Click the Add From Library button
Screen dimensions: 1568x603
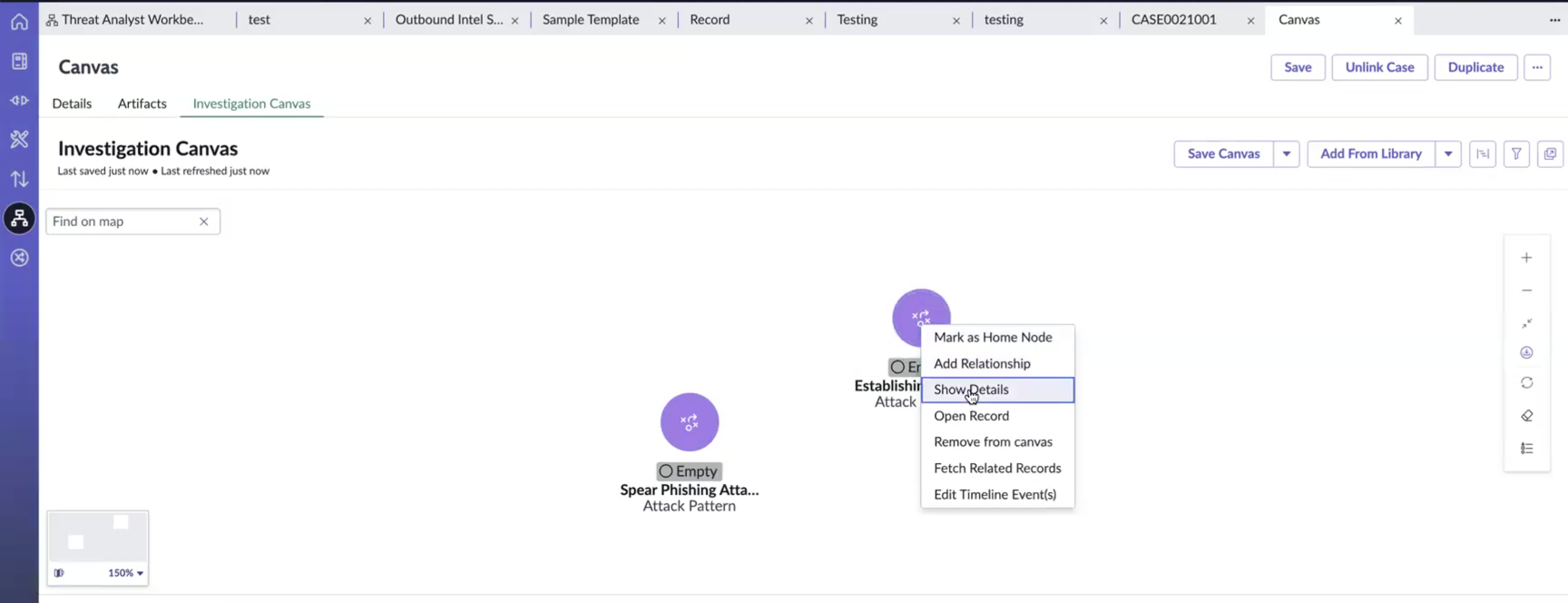[x=1371, y=154]
